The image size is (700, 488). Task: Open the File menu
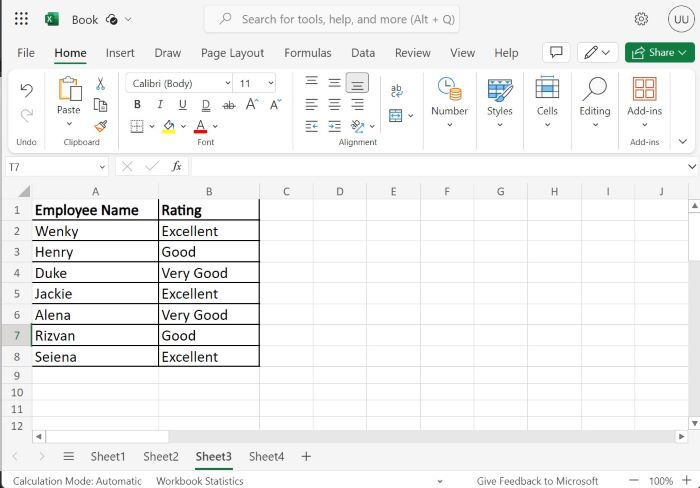(25, 53)
